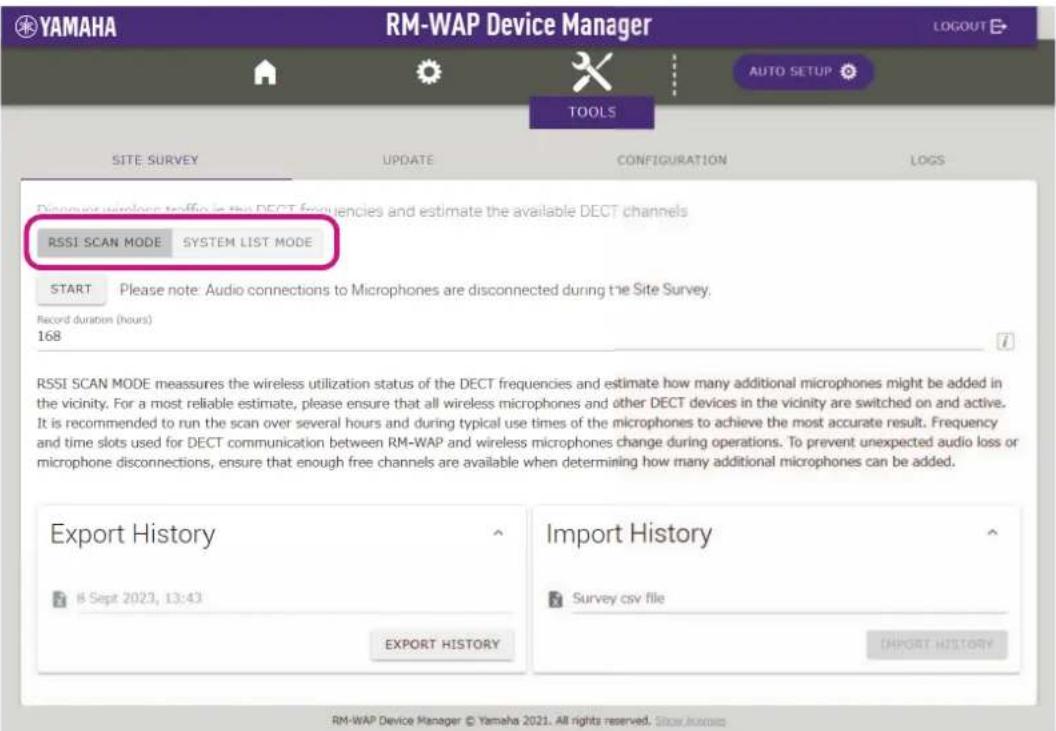Click the Export History heading

(x=133, y=534)
